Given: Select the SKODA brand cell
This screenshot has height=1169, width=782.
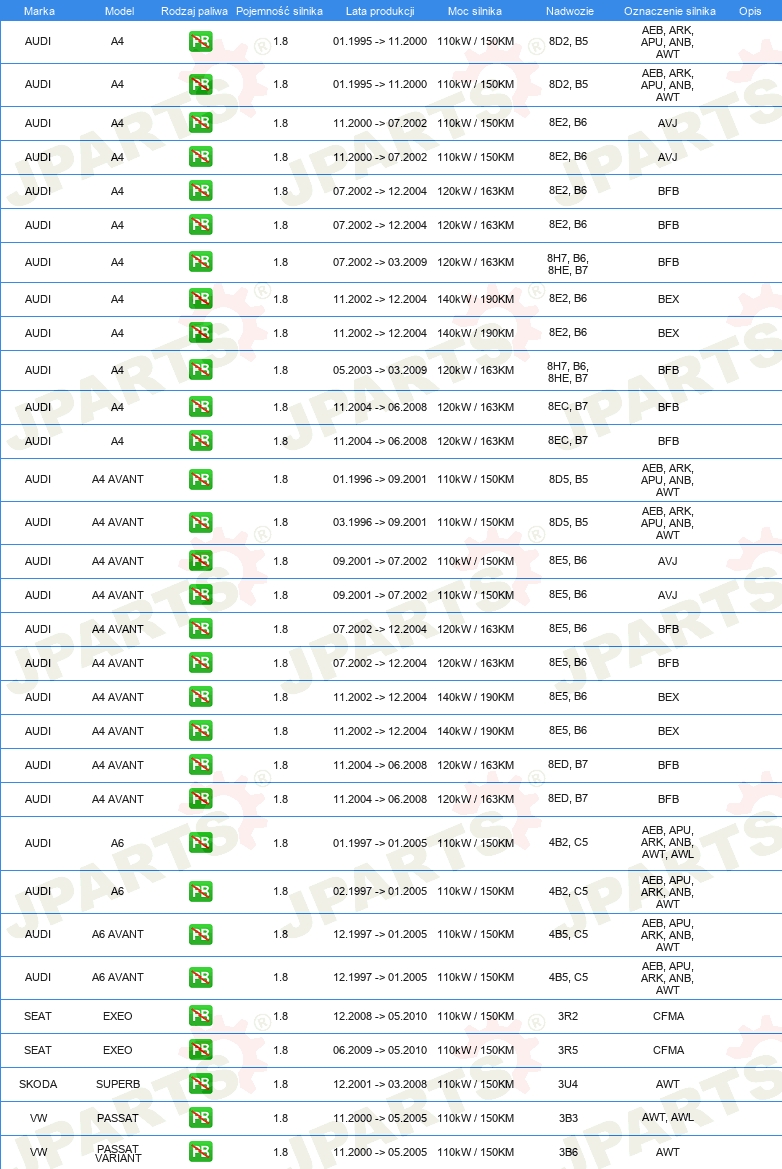Looking at the screenshot, I should click(x=38, y=1084).
